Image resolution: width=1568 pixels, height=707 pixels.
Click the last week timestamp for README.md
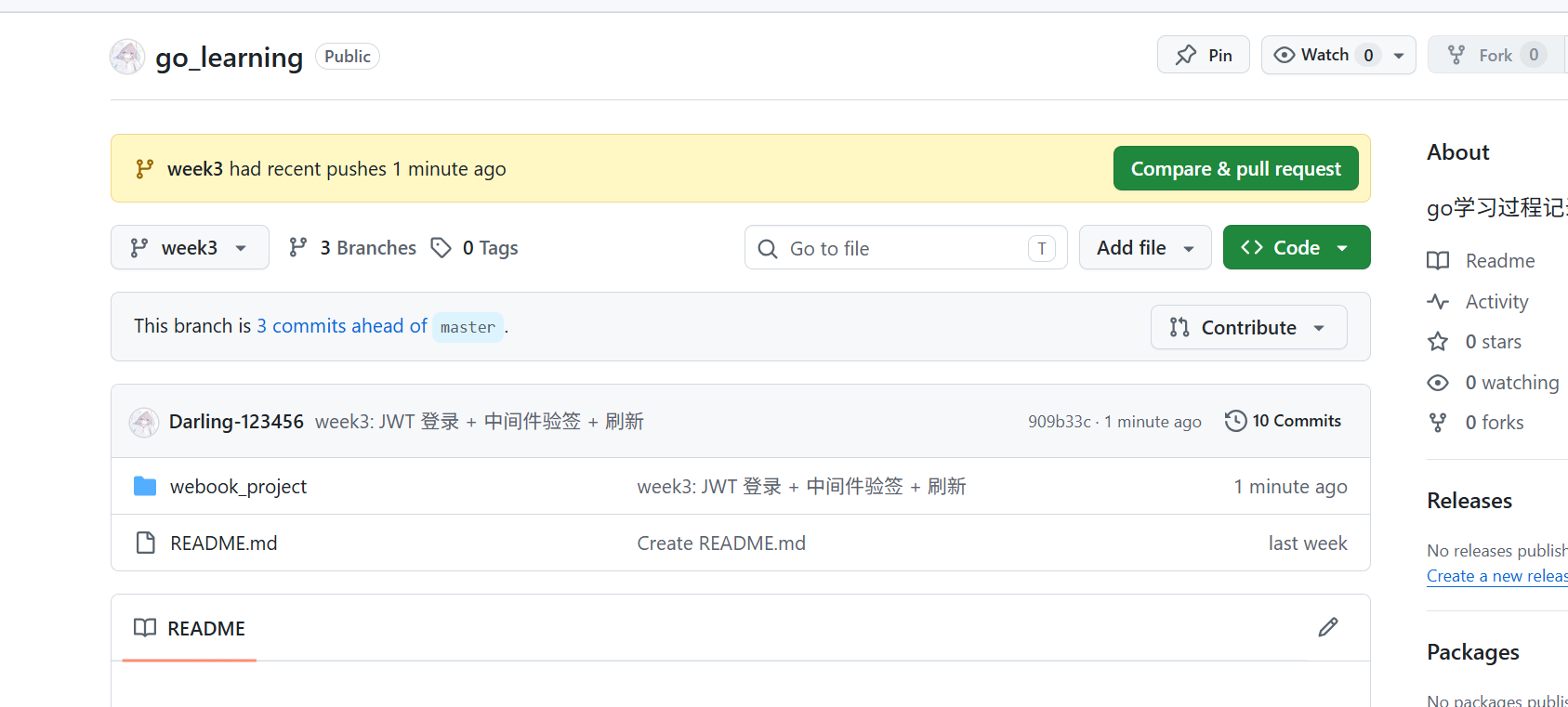pyautogui.click(x=1308, y=543)
